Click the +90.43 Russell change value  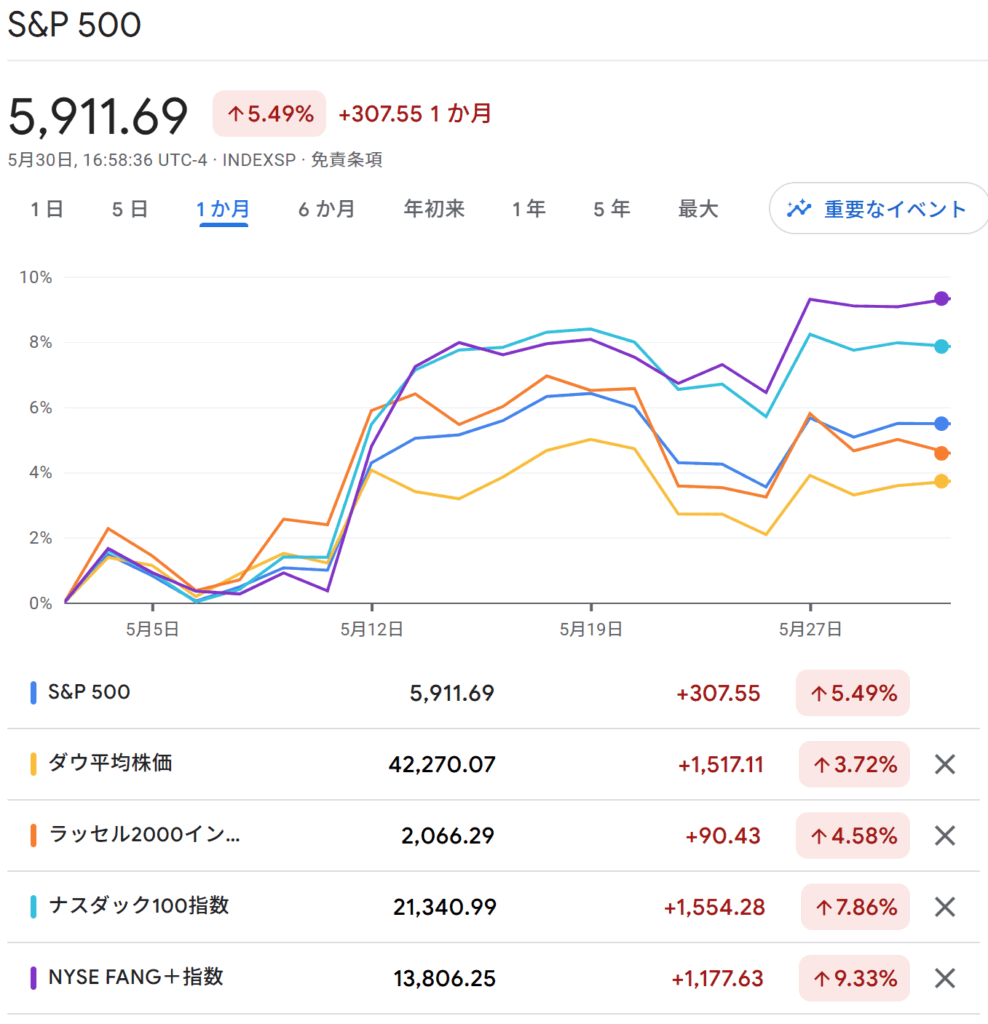[723, 835]
